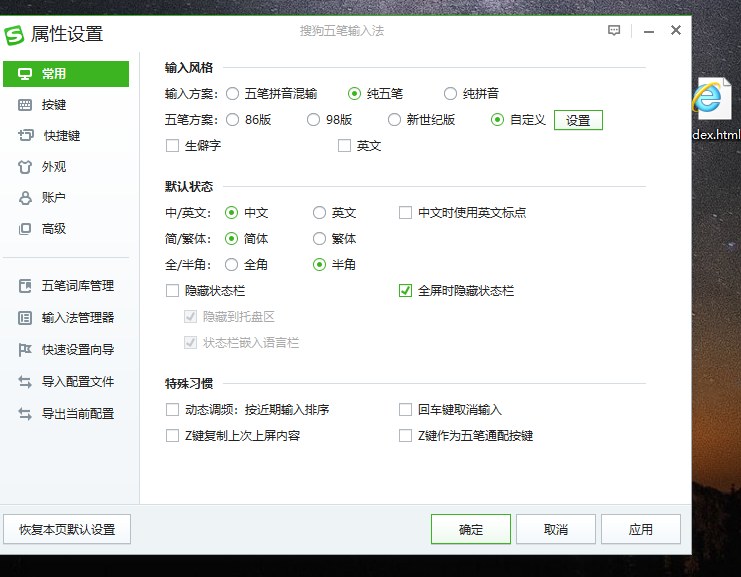This screenshot has height=577, width=741.
Task: Close the 属性设置 window
Action: coord(676,30)
